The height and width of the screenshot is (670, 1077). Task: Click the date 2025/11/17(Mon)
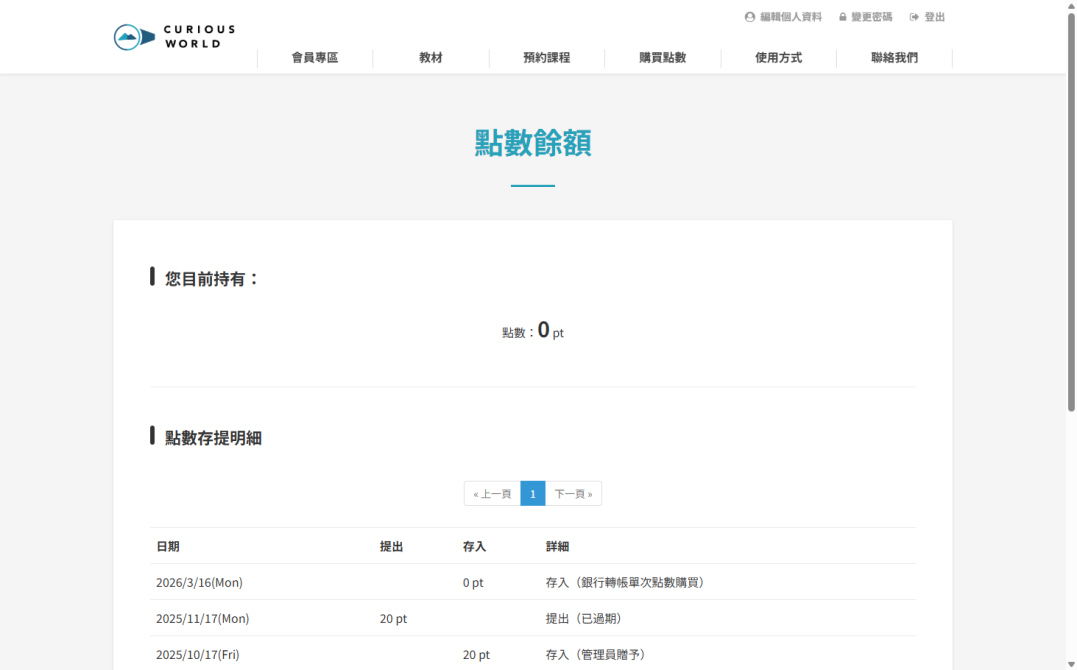pos(203,618)
